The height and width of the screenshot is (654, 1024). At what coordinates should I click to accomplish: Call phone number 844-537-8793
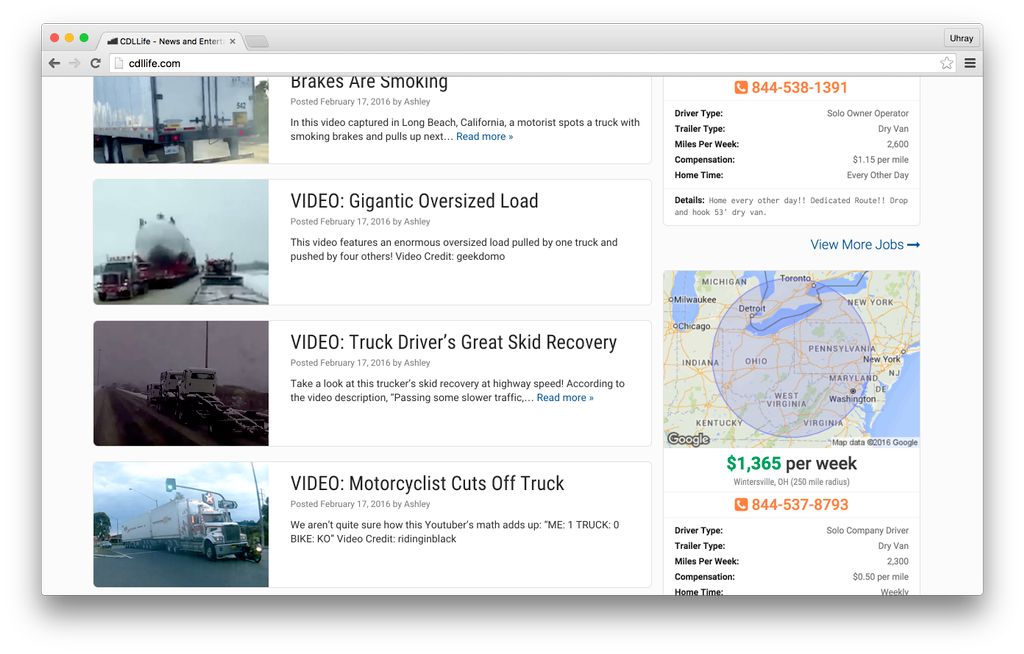pos(791,505)
